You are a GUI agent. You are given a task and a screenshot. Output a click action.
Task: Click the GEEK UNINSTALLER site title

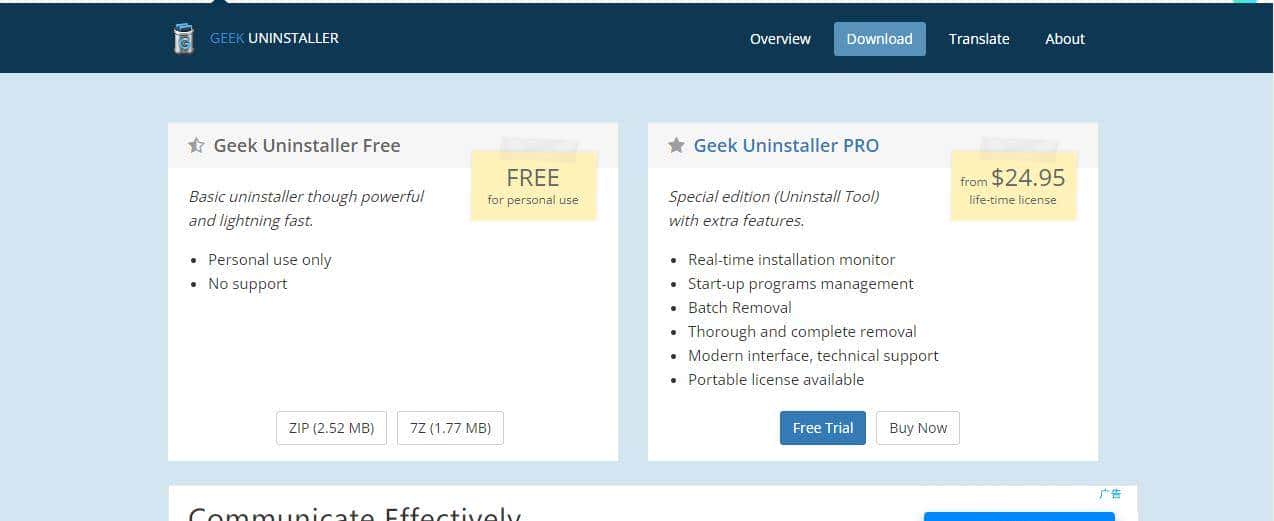pos(274,38)
